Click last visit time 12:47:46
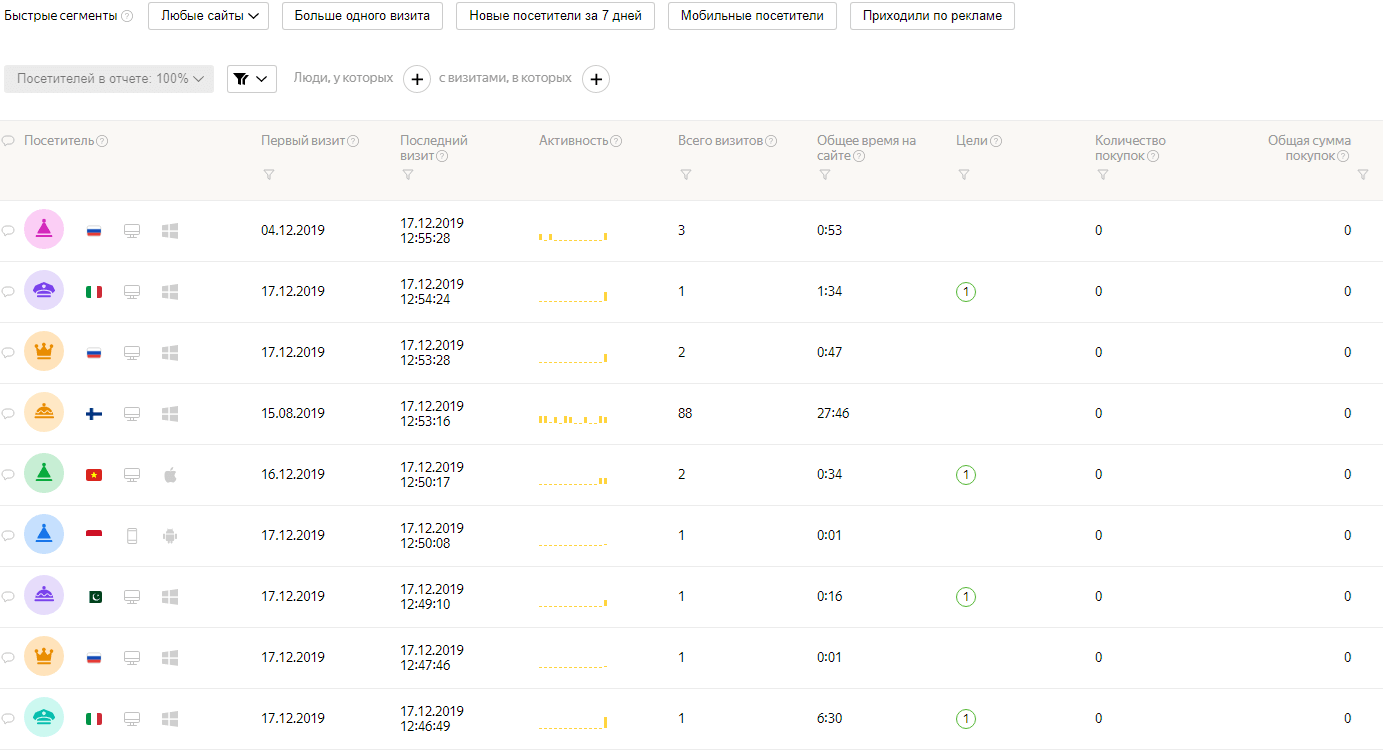The width and height of the screenshot is (1383, 754). click(x=425, y=665)
